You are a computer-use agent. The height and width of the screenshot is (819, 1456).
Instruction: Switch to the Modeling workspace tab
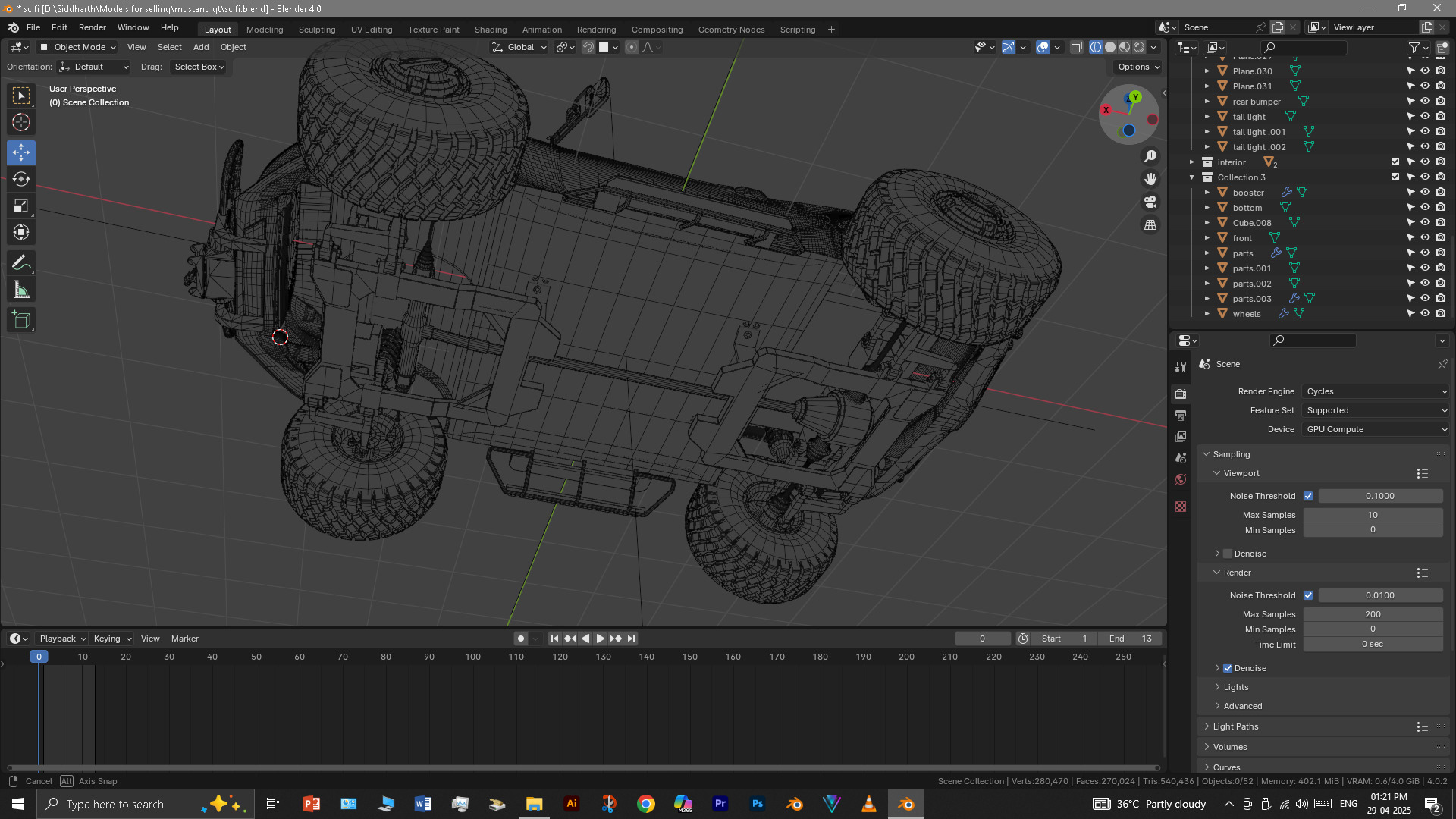pos(265,30)
